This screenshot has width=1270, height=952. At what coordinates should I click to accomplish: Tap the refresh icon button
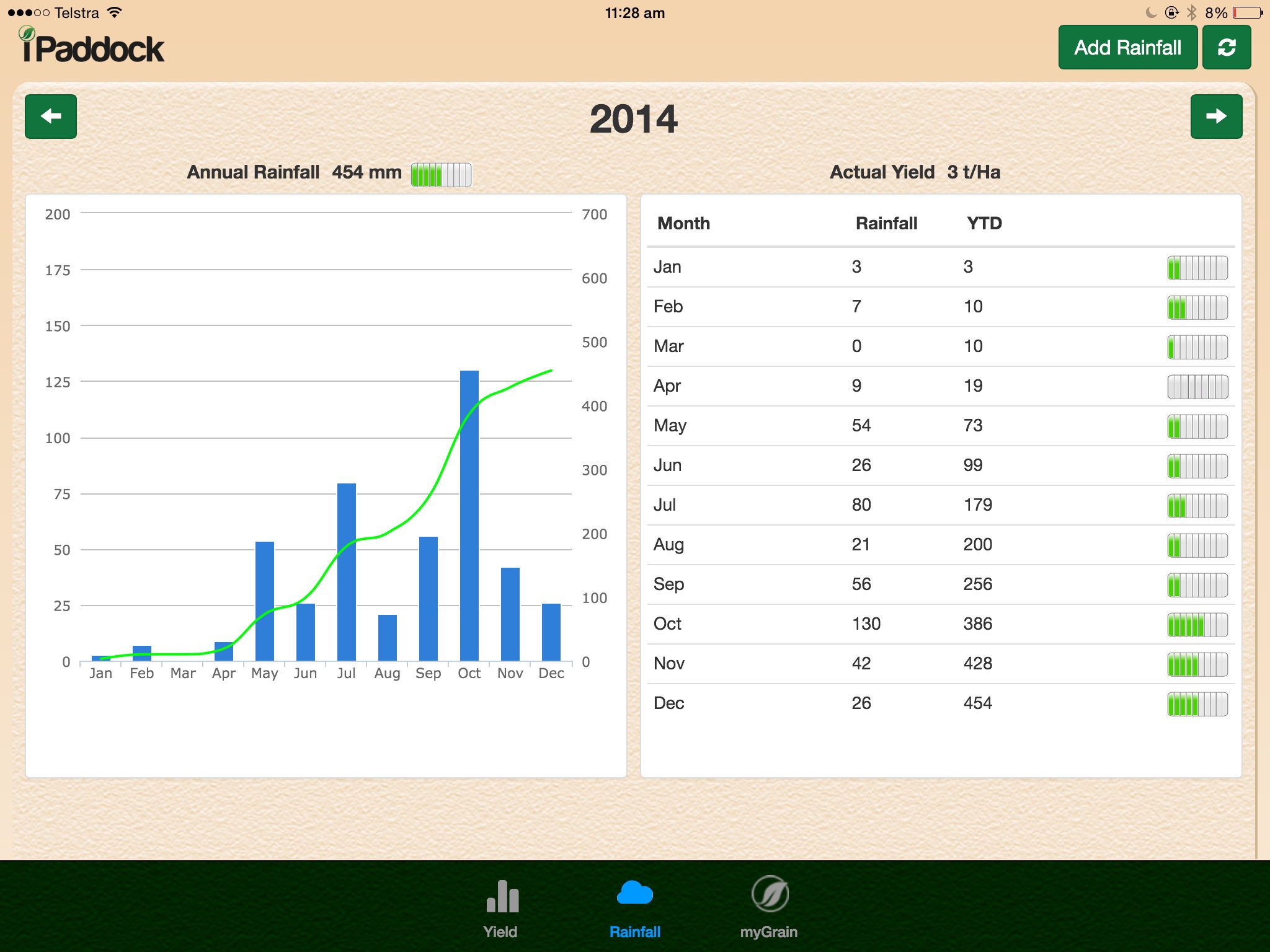[x=1226, y=48]
